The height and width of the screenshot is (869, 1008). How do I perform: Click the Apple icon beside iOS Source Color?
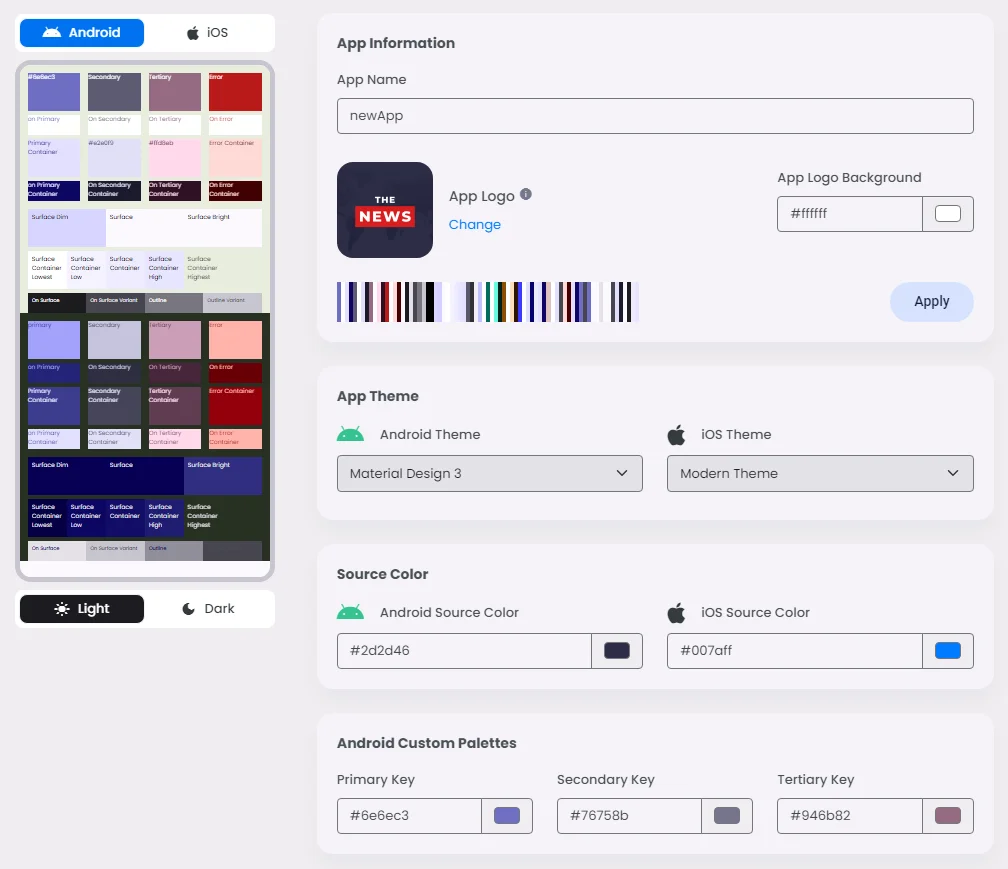[677, 613]
